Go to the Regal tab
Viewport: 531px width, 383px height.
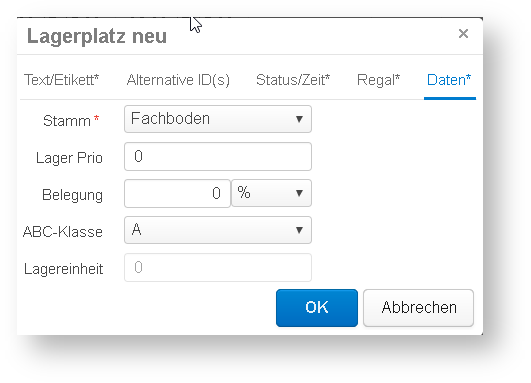pyautogui.click(x=378, y=80)
